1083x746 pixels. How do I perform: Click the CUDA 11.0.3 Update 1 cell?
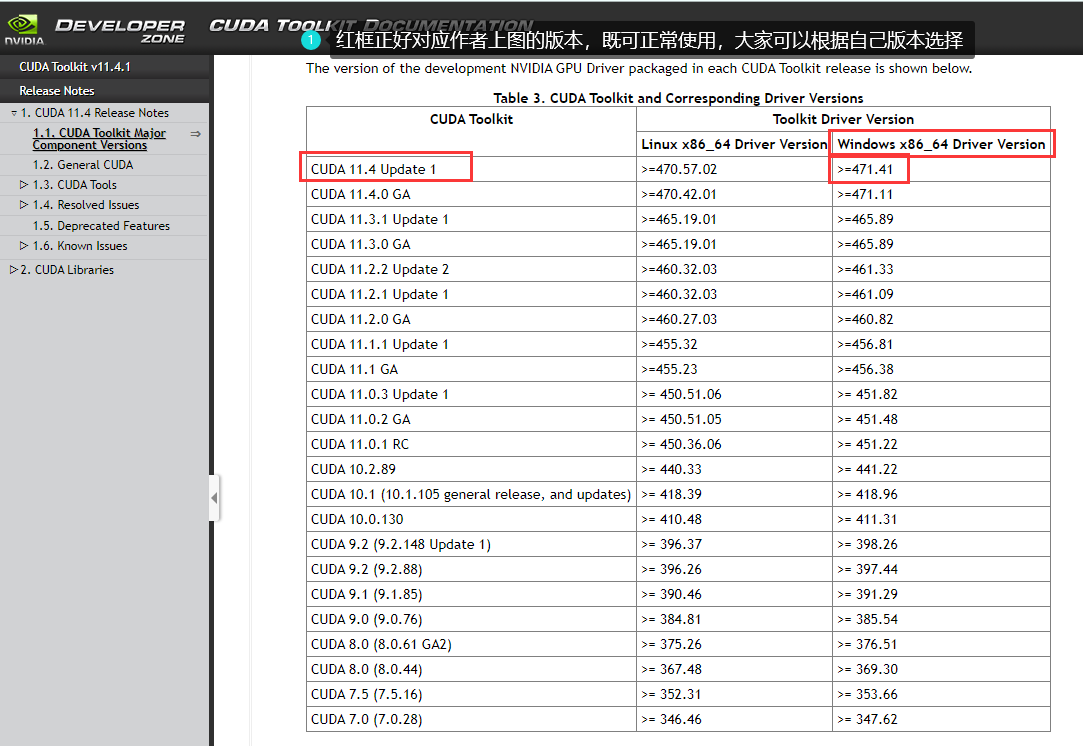[x=471, y=394]
